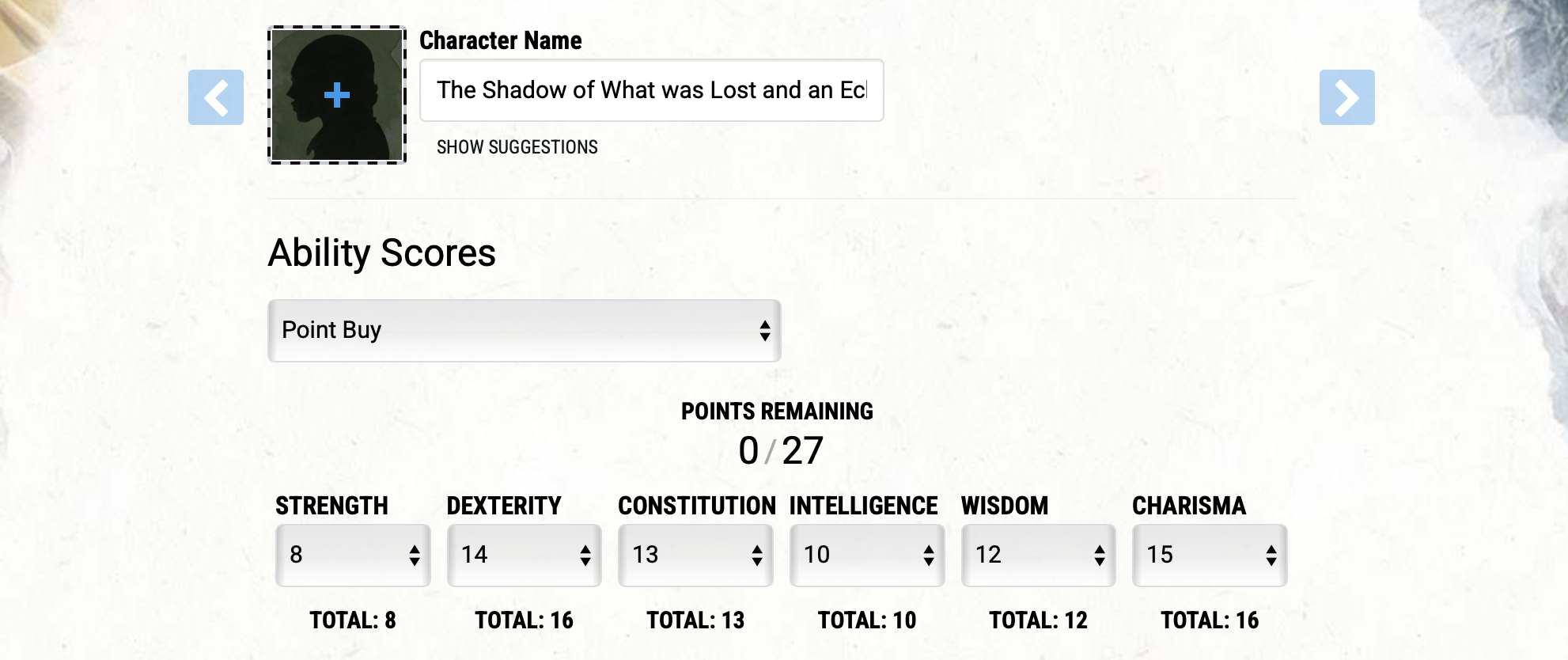Click the Constitution Total: 13 text
Image resolution: width=1568 pixels, height=660 pixels.
[695, 620]
